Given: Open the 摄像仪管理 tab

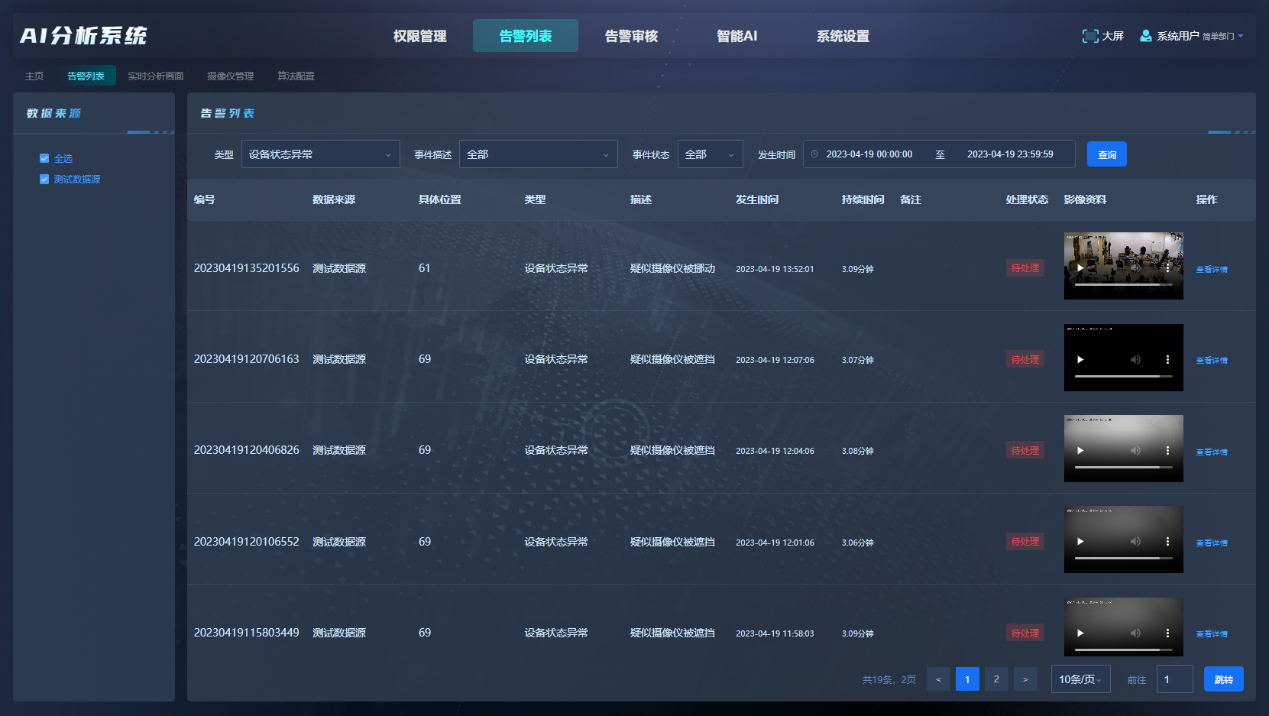Looking at the screenshot, I should click(230, 76).
